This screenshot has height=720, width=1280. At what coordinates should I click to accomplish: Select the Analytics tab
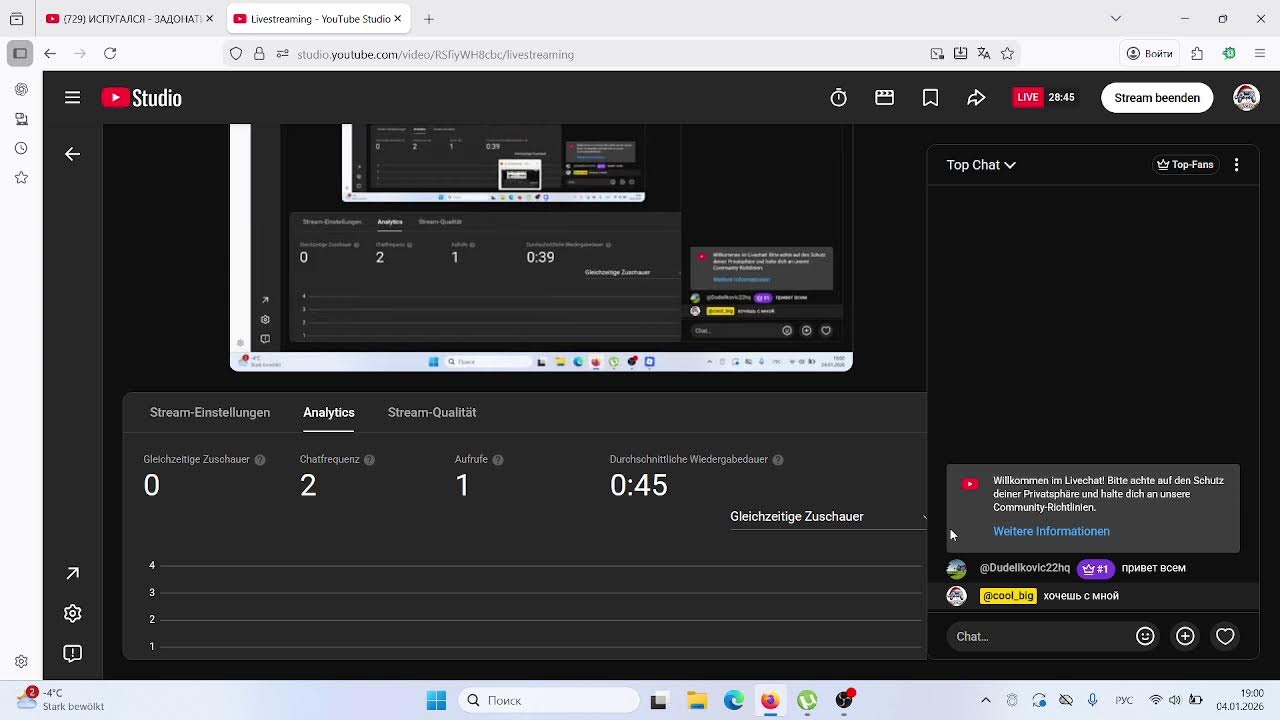tap(329, 412)
